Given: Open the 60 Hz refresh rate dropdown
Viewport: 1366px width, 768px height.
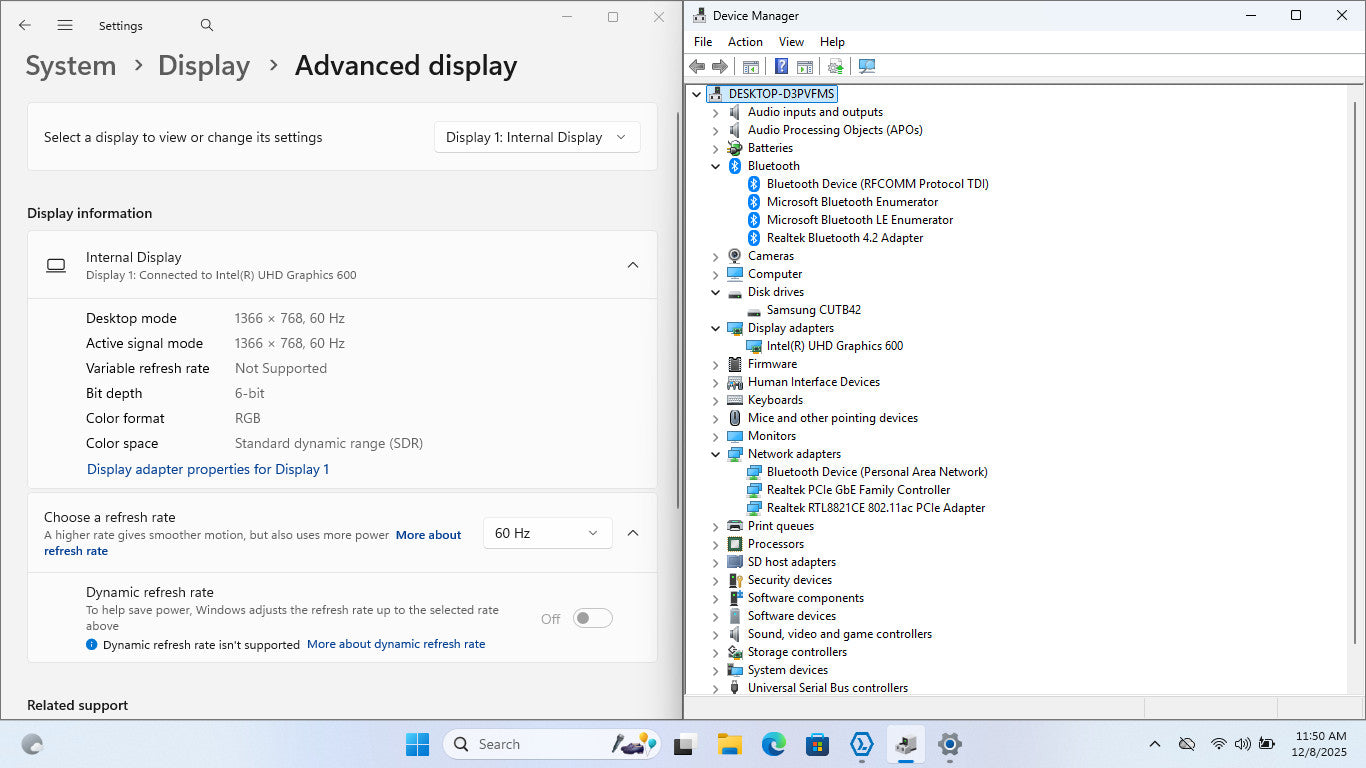Looking at the screenshot, I should click(547, 533).
